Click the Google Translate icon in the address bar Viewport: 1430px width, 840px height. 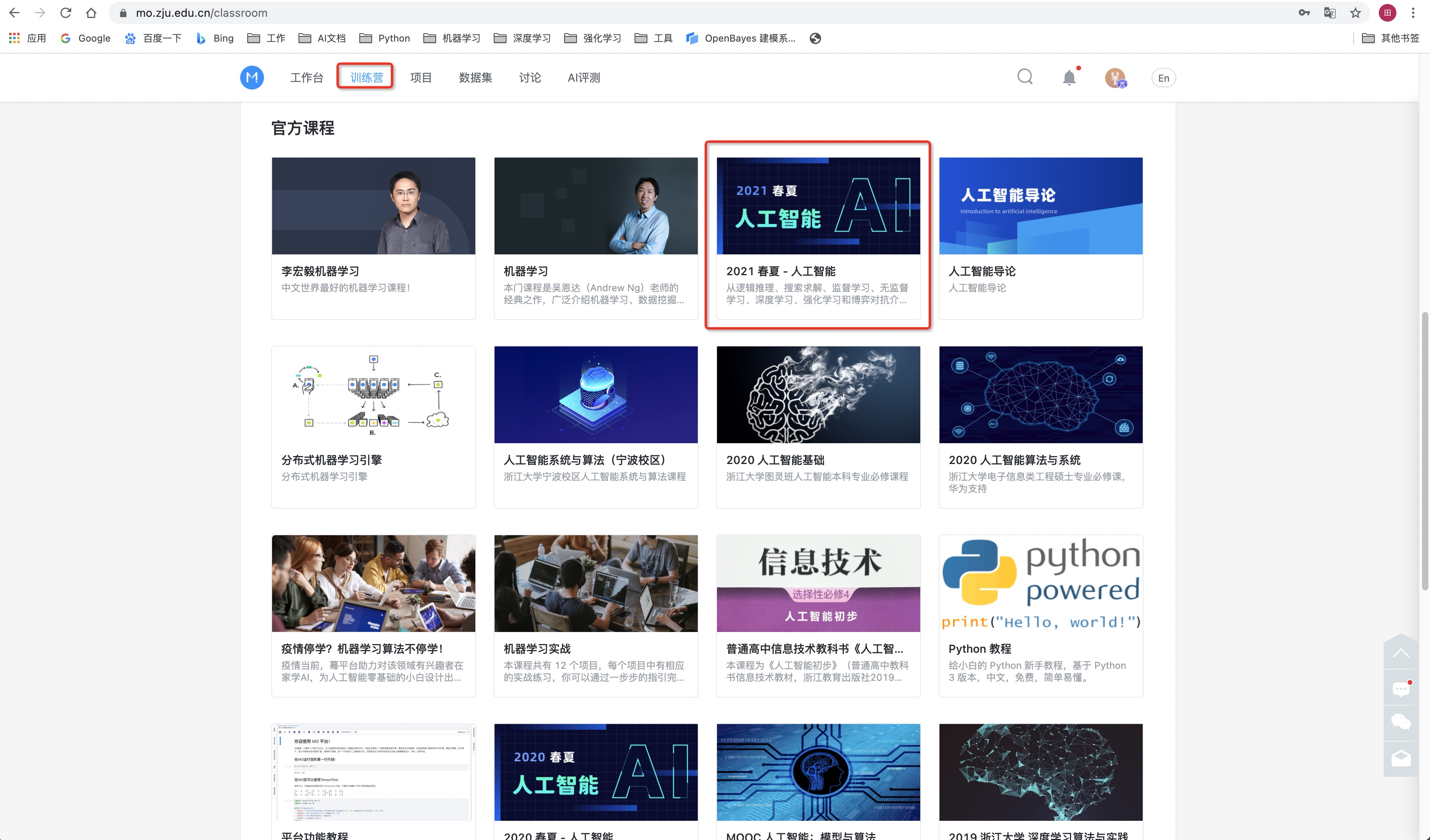[1330, 12]
